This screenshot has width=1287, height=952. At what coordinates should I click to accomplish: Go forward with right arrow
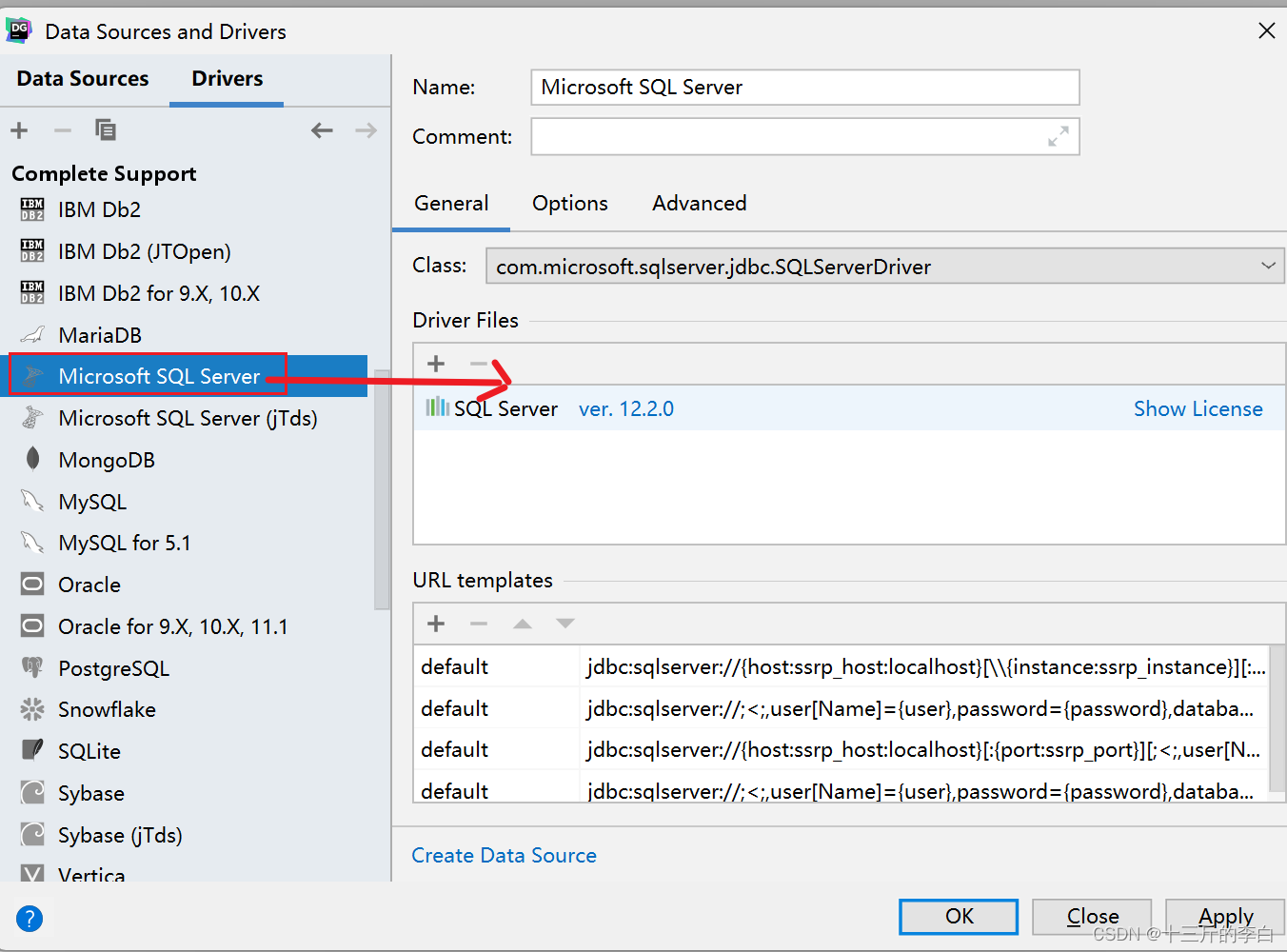point(366,130)
